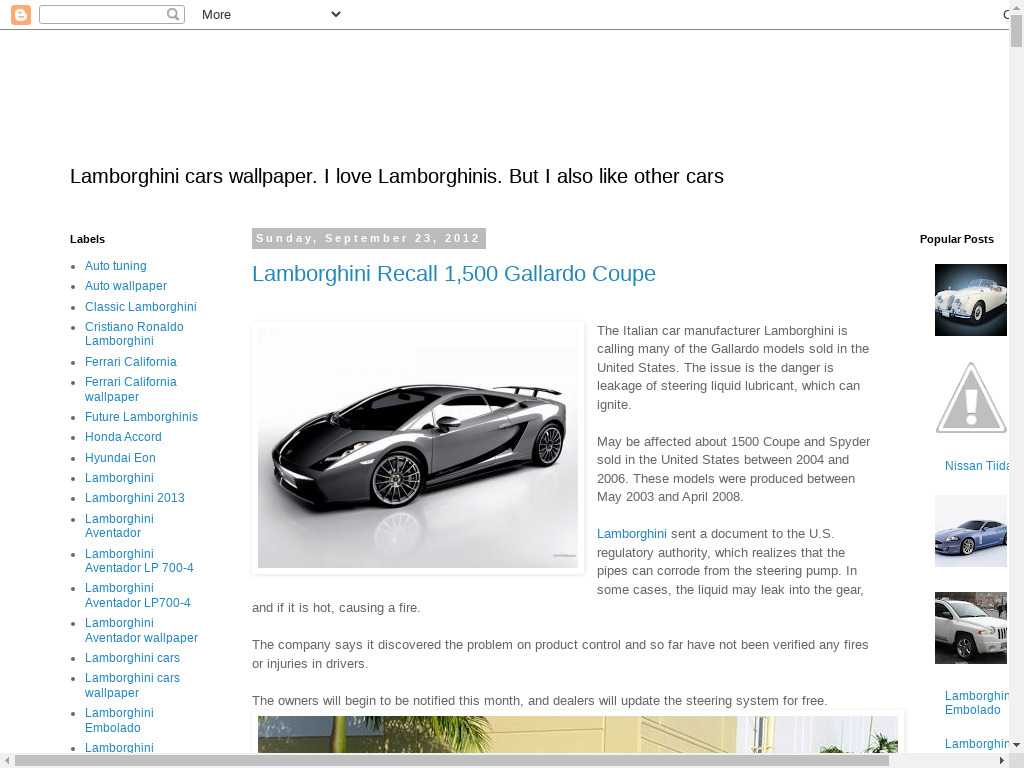
Task: Open the More dropdown menu
Action: (x=270, y=14)
